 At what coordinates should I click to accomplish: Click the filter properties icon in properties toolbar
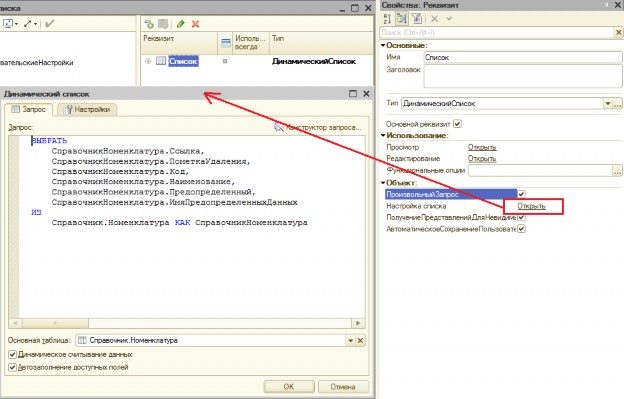417,18
